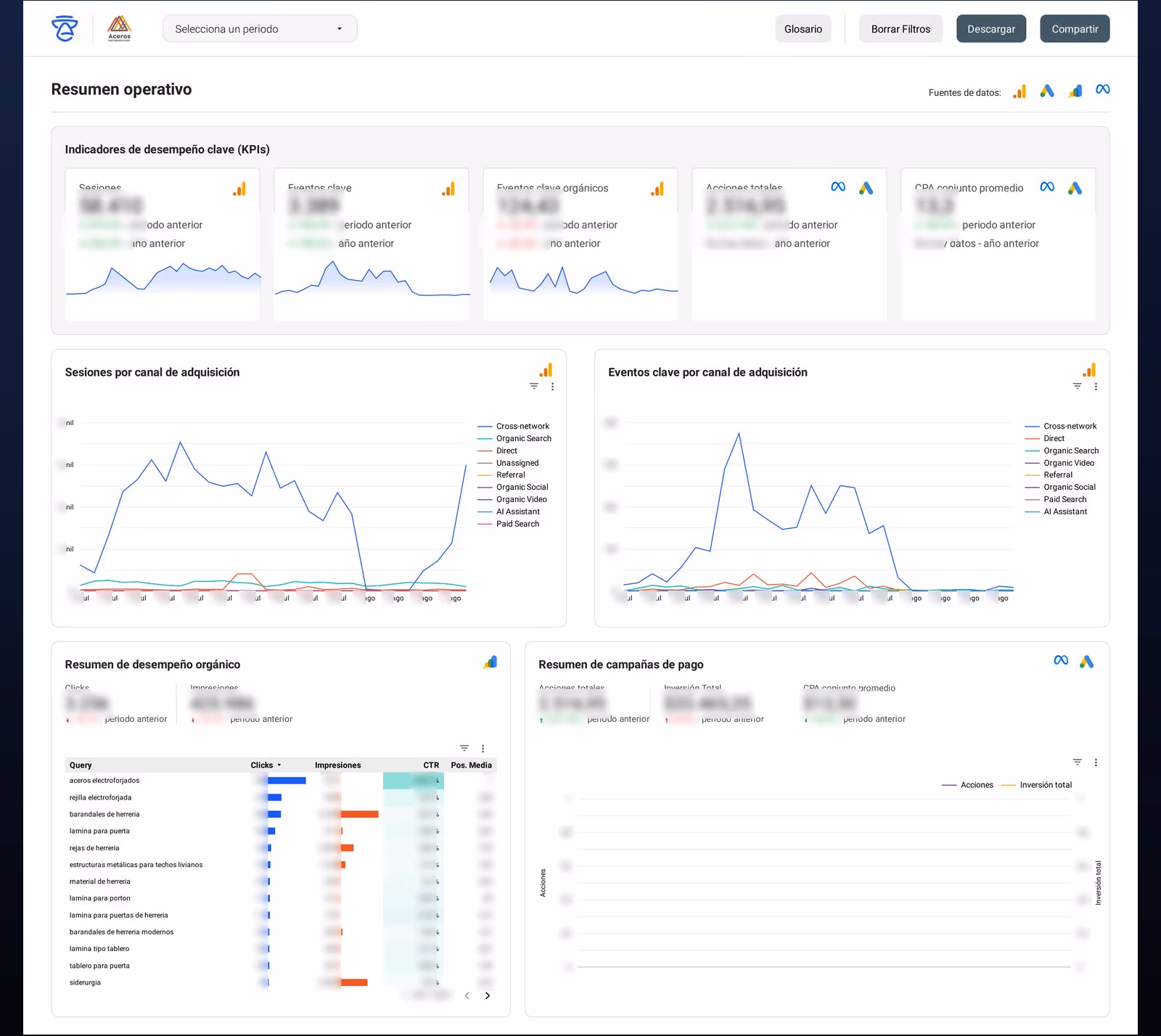Open filter icon on Sesiones por canal chart
The image size is (1161, 1036).
pyautogui.click(x=534, y=387)
